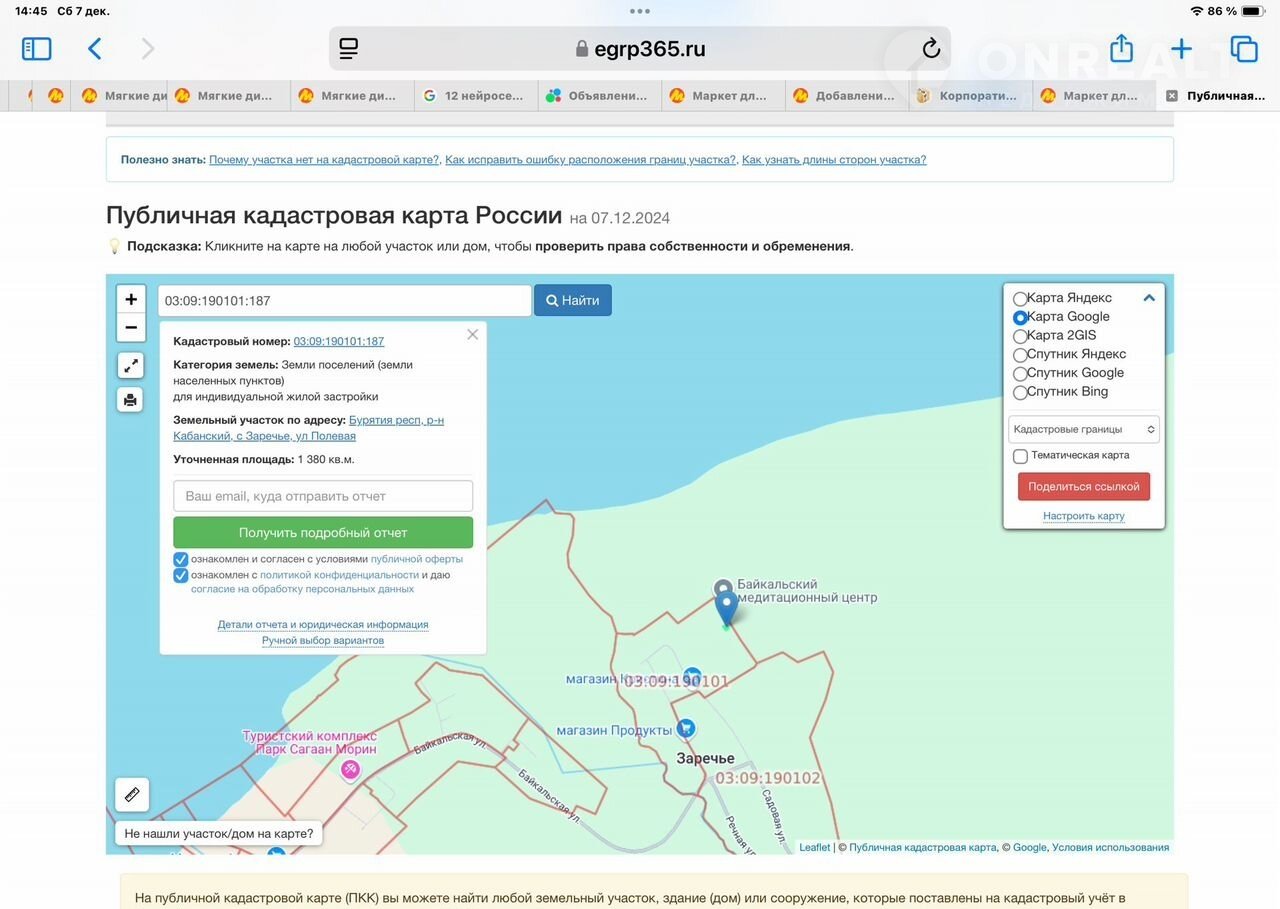The image size is (1280, 909).
Task: Reload the page in Safari
Action: tap(931, 48)
